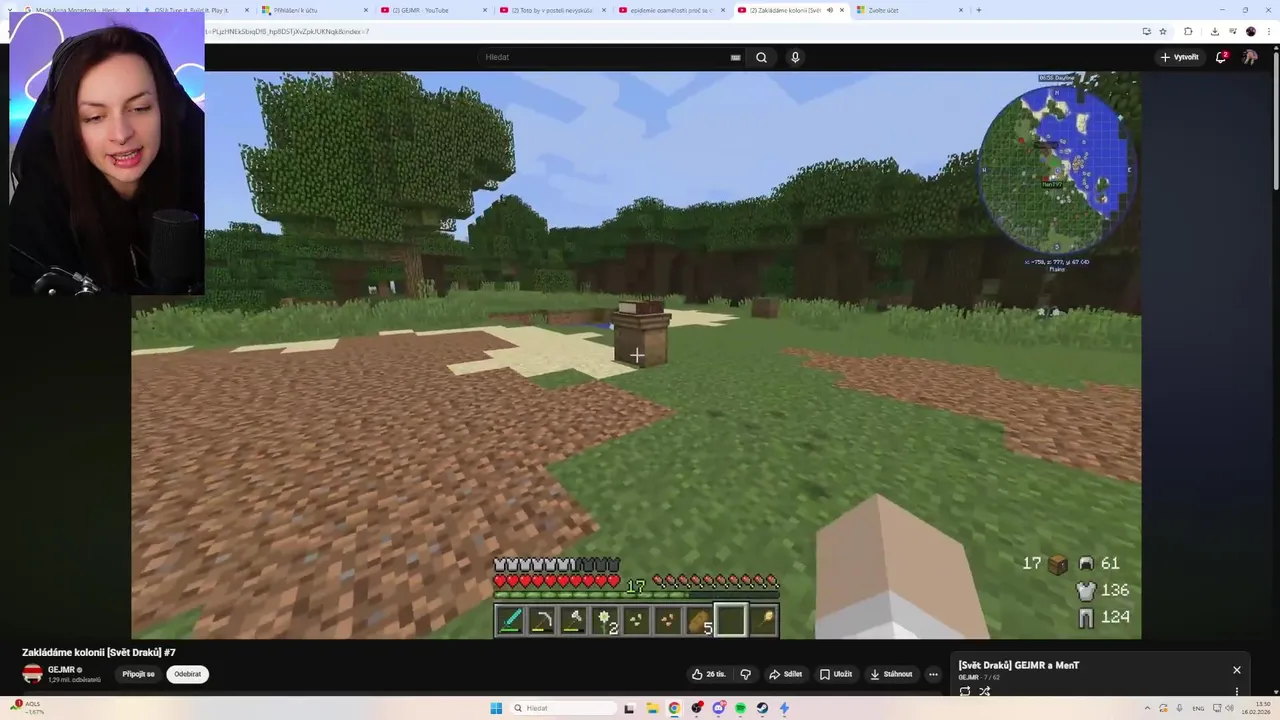Open GEJMR channel avatar
Screen dimensions: 1280x720
(32, 674)
